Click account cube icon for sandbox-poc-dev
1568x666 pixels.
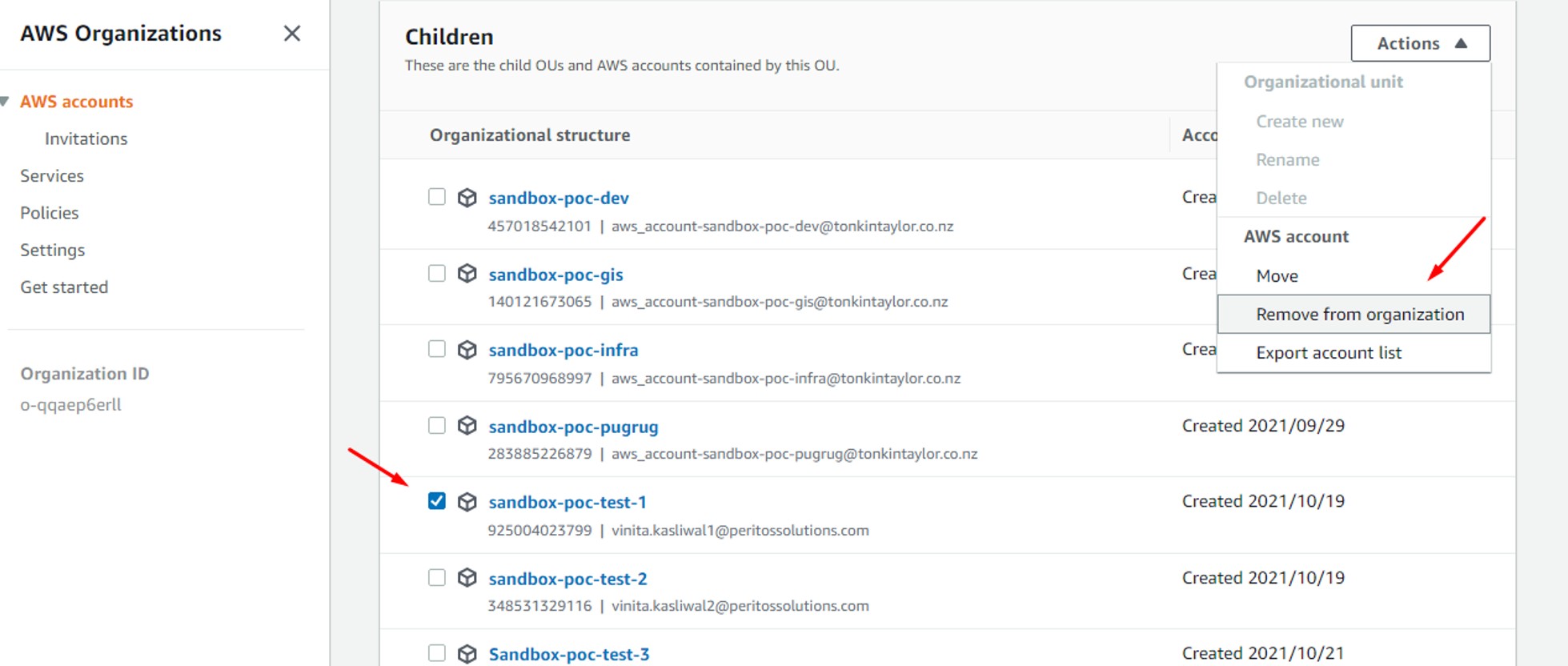(467, 198)
